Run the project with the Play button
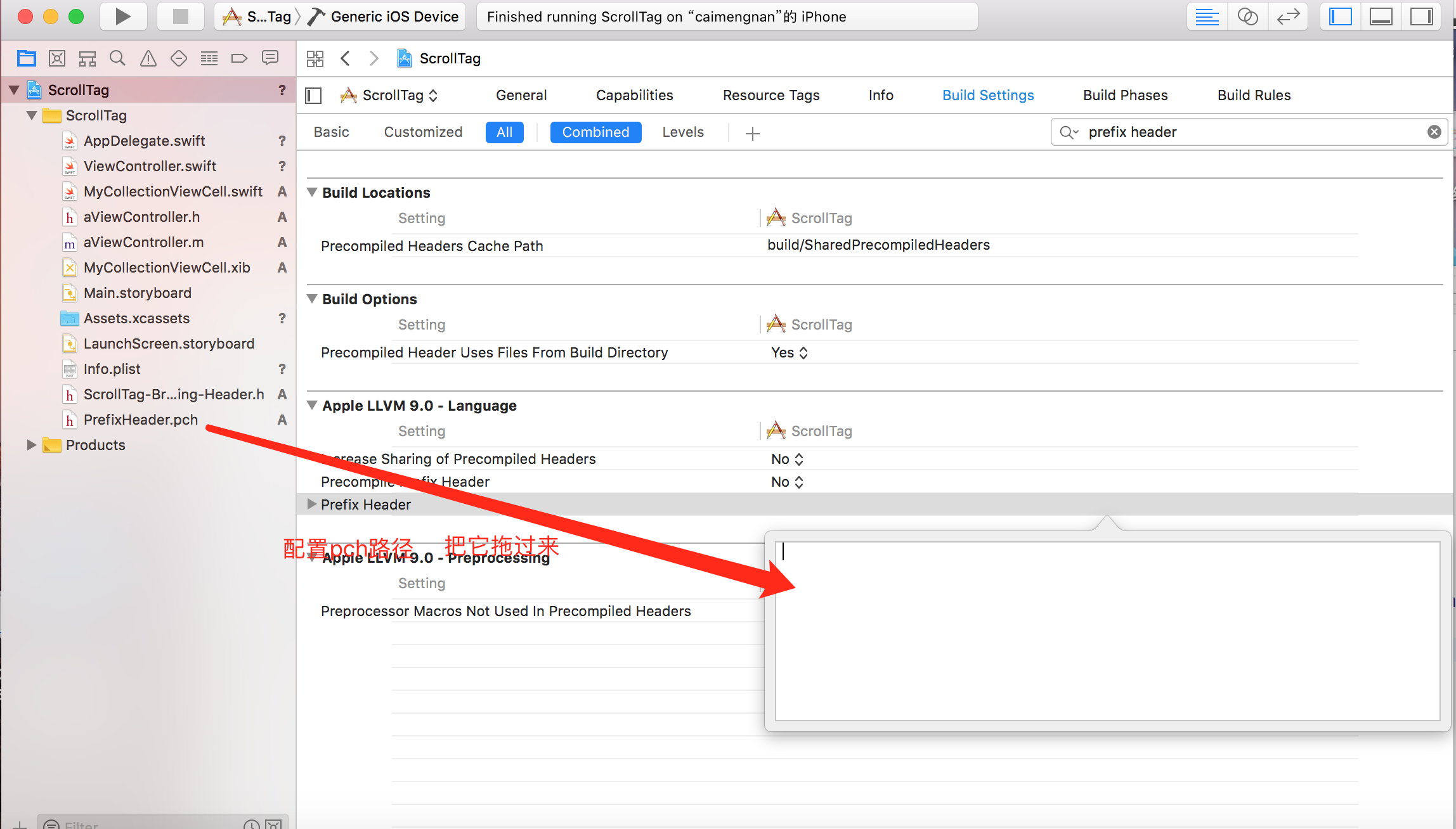 point(123,16)
